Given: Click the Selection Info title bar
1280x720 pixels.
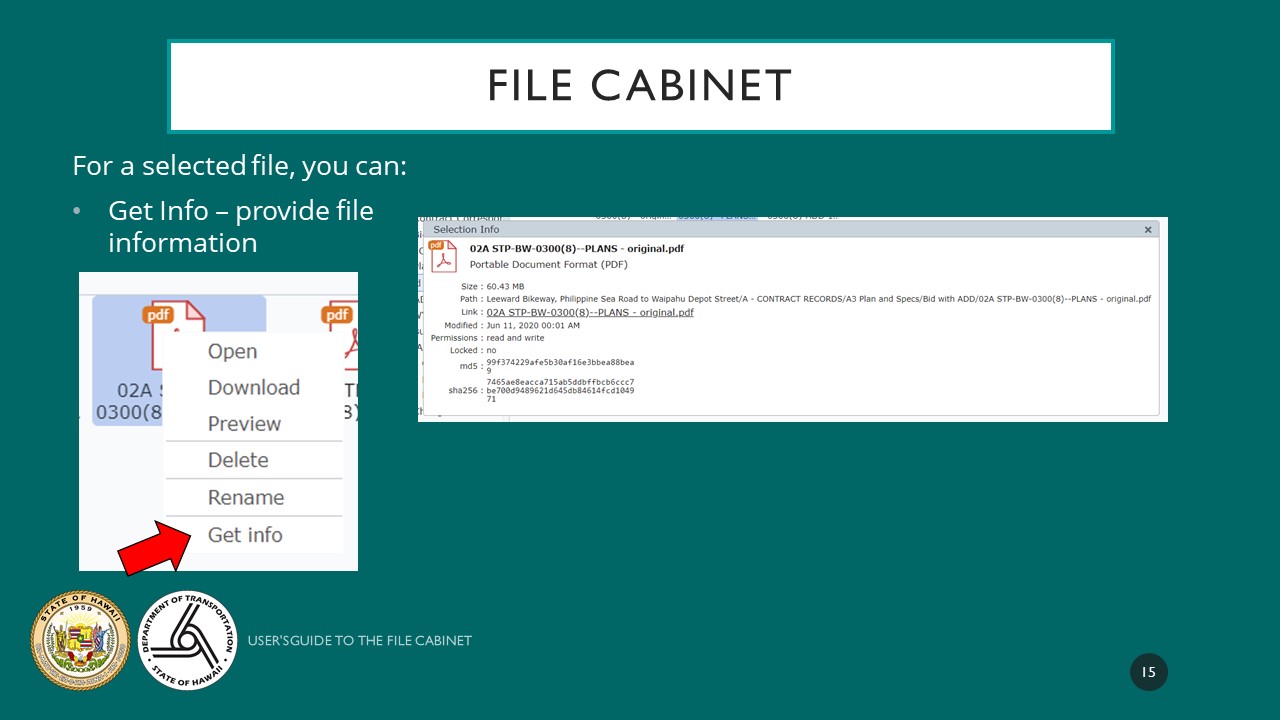Looking at the screenshot, I should point(790,230).
